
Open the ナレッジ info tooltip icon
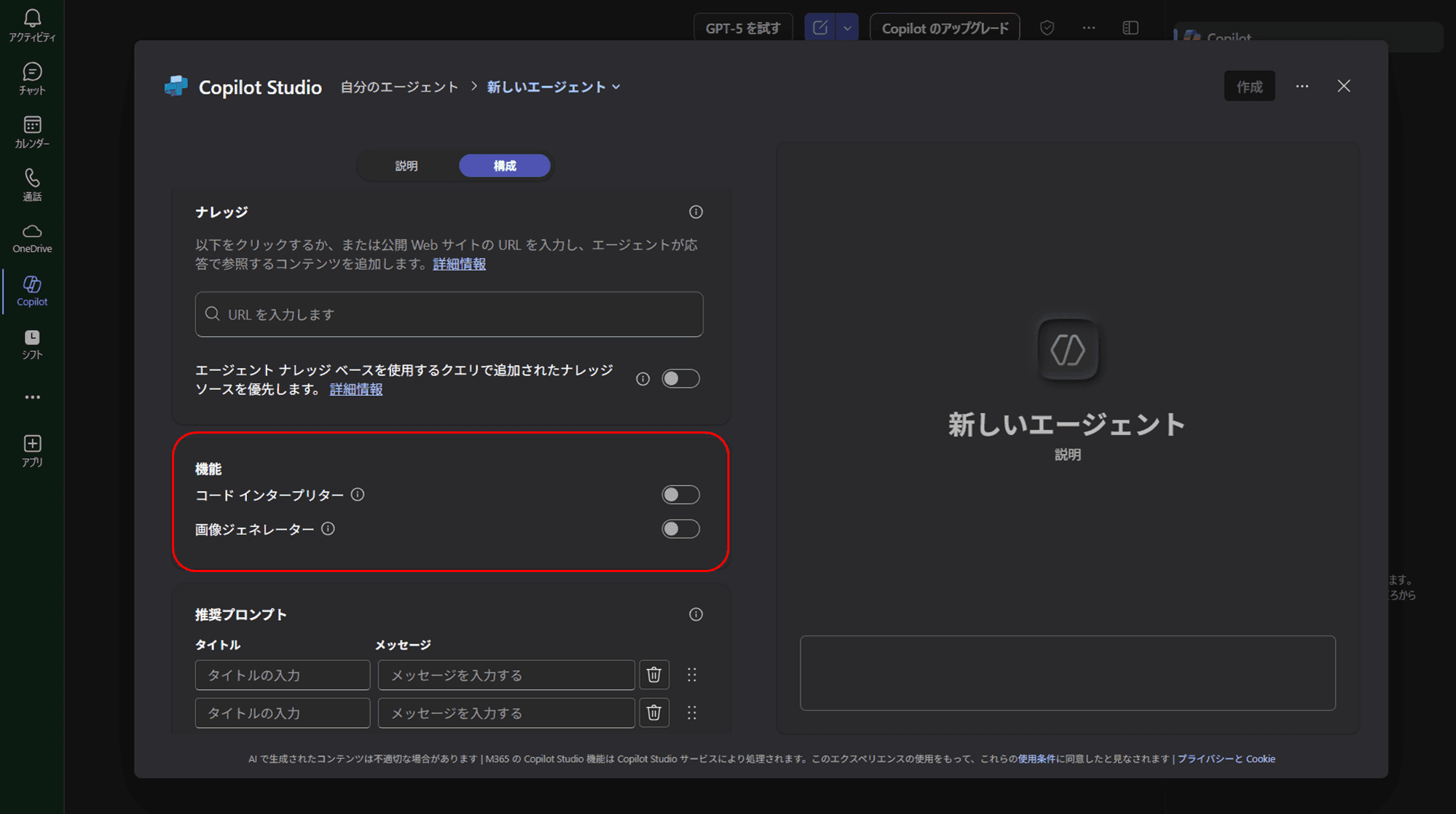(696, 212)
